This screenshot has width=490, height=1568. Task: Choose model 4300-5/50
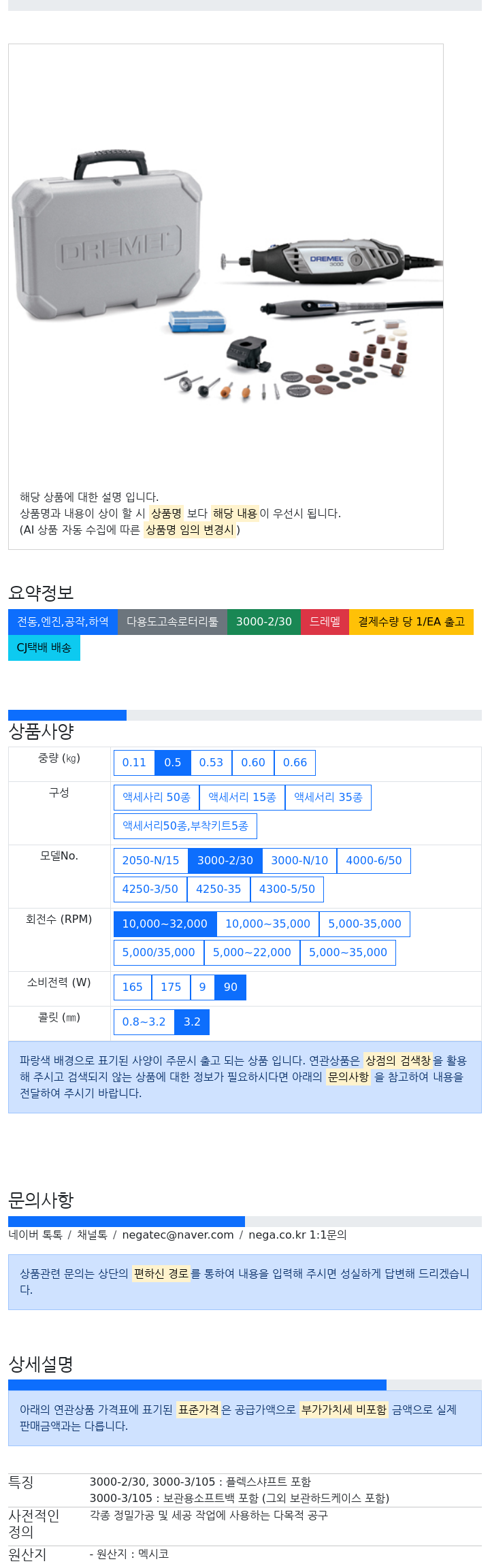pos(287,889)
